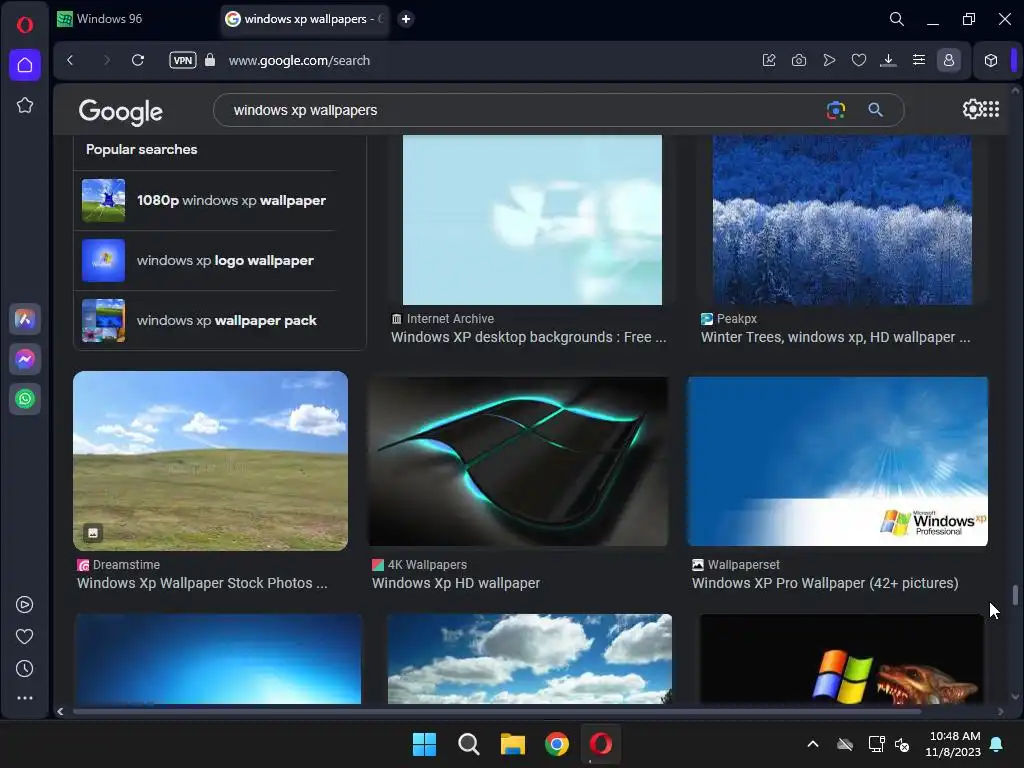Image resolution: width=1024 pixels, height=768 pixels.
Task: Open Windows XP Professional image
Action: (x=838, y=461)
